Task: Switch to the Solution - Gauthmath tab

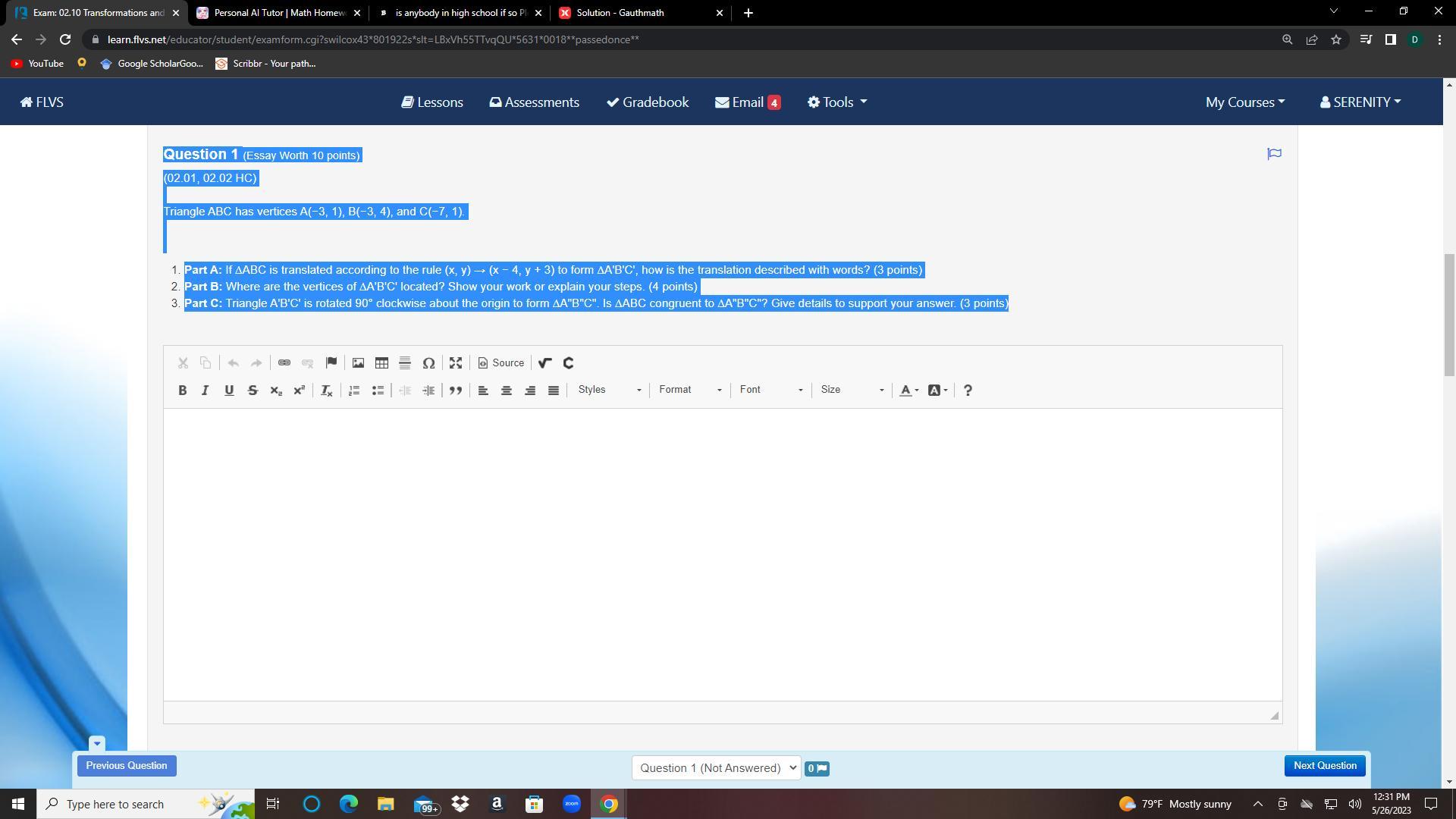Action: point(620,13)
